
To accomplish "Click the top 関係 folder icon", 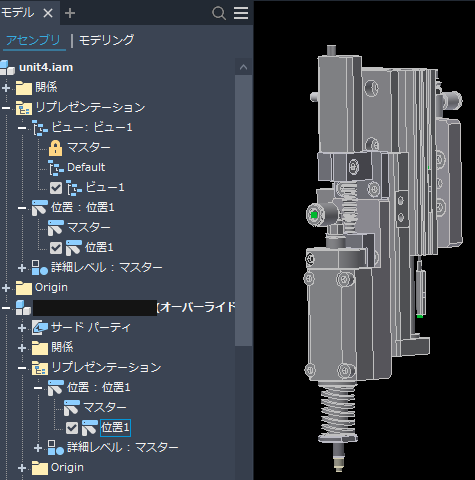I will point(24,88).
